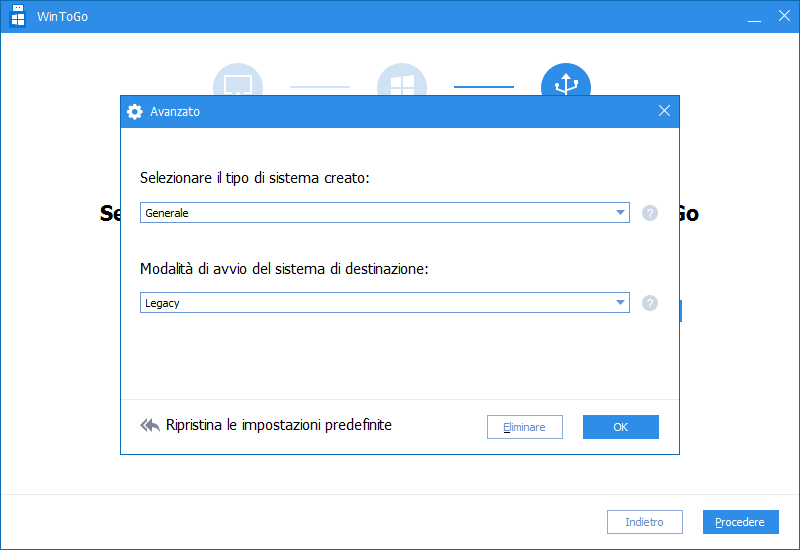Open help for boot mode selection
800x550 pixels.
coord(650,303)
